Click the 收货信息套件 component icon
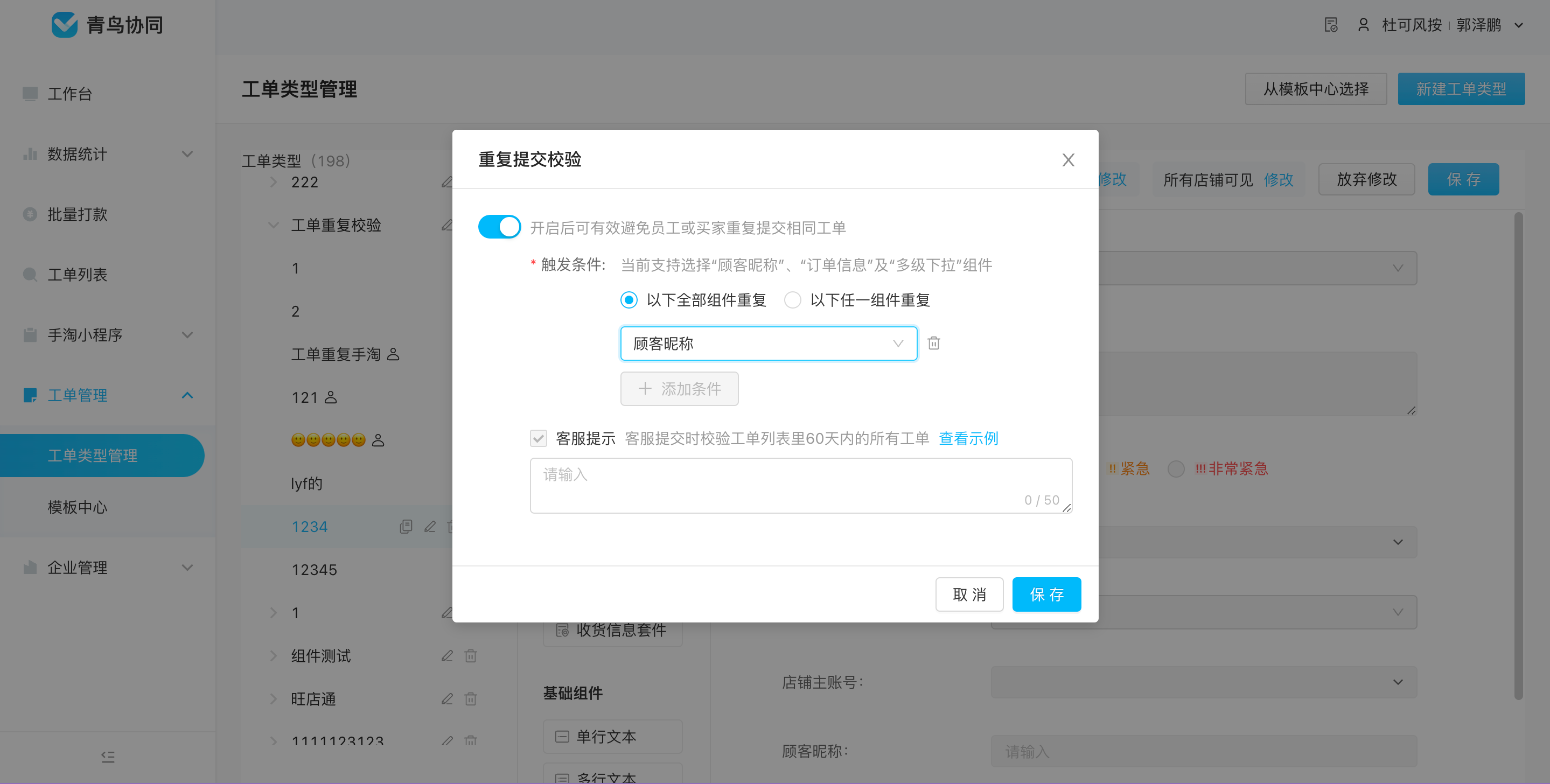 pyautogui.click(x=562, y=630)
